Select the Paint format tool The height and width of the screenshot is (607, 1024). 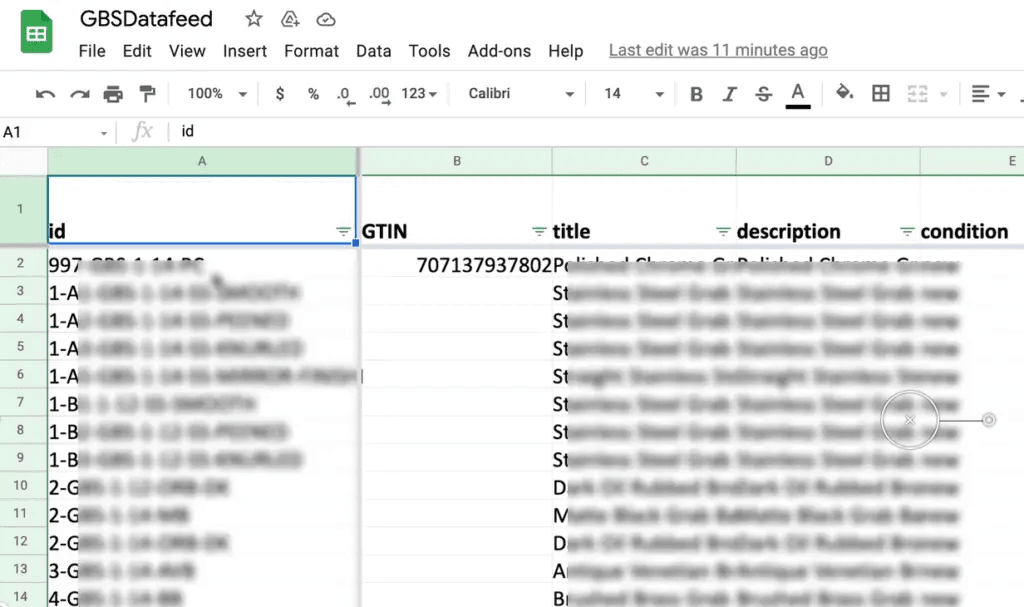(145, 93)
